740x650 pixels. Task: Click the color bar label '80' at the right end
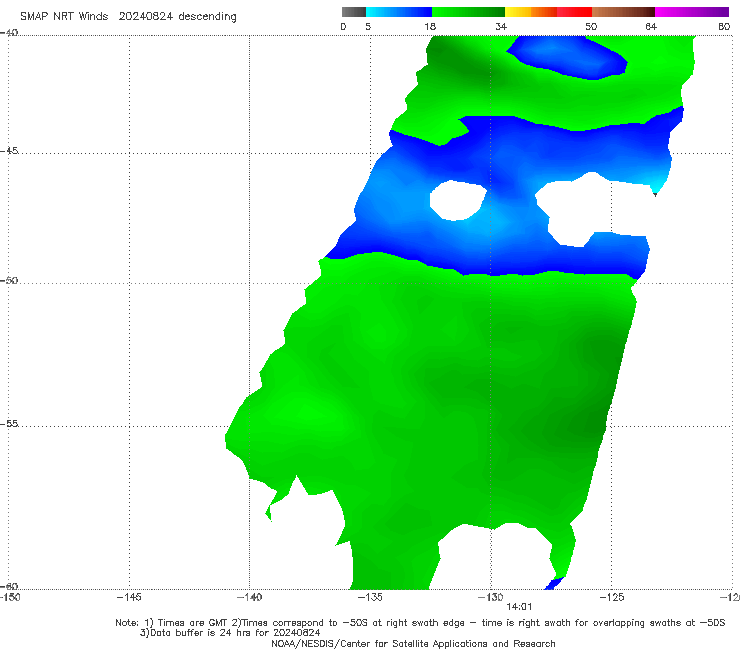[724, 27]
